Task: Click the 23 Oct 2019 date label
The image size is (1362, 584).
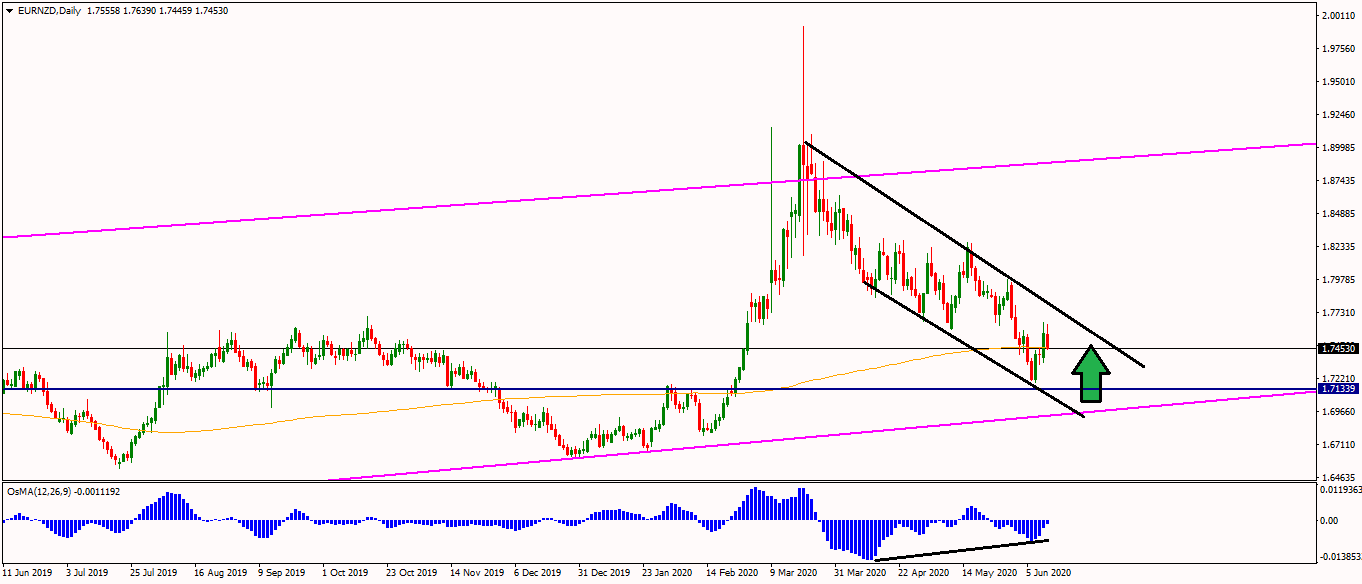Action: tap(412, 573)
